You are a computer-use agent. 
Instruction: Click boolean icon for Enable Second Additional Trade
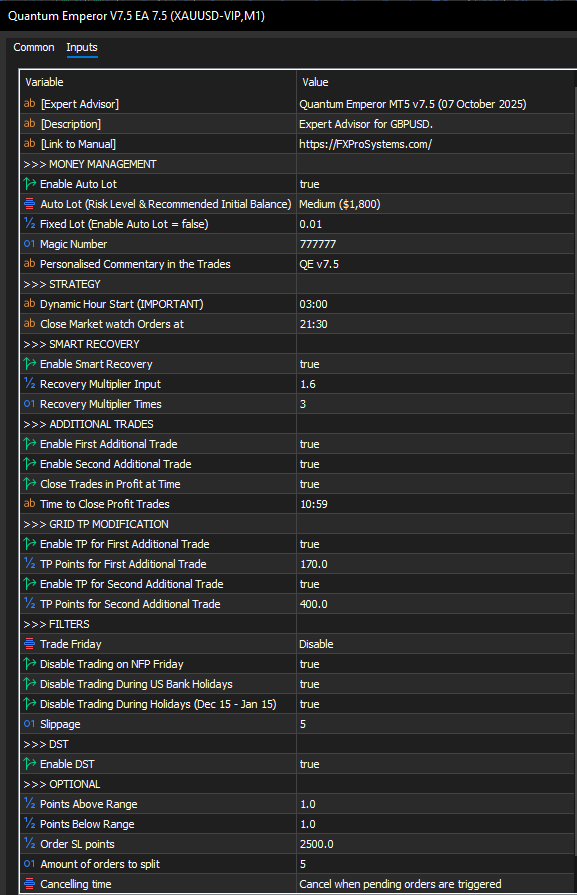(x=30, y=463)
